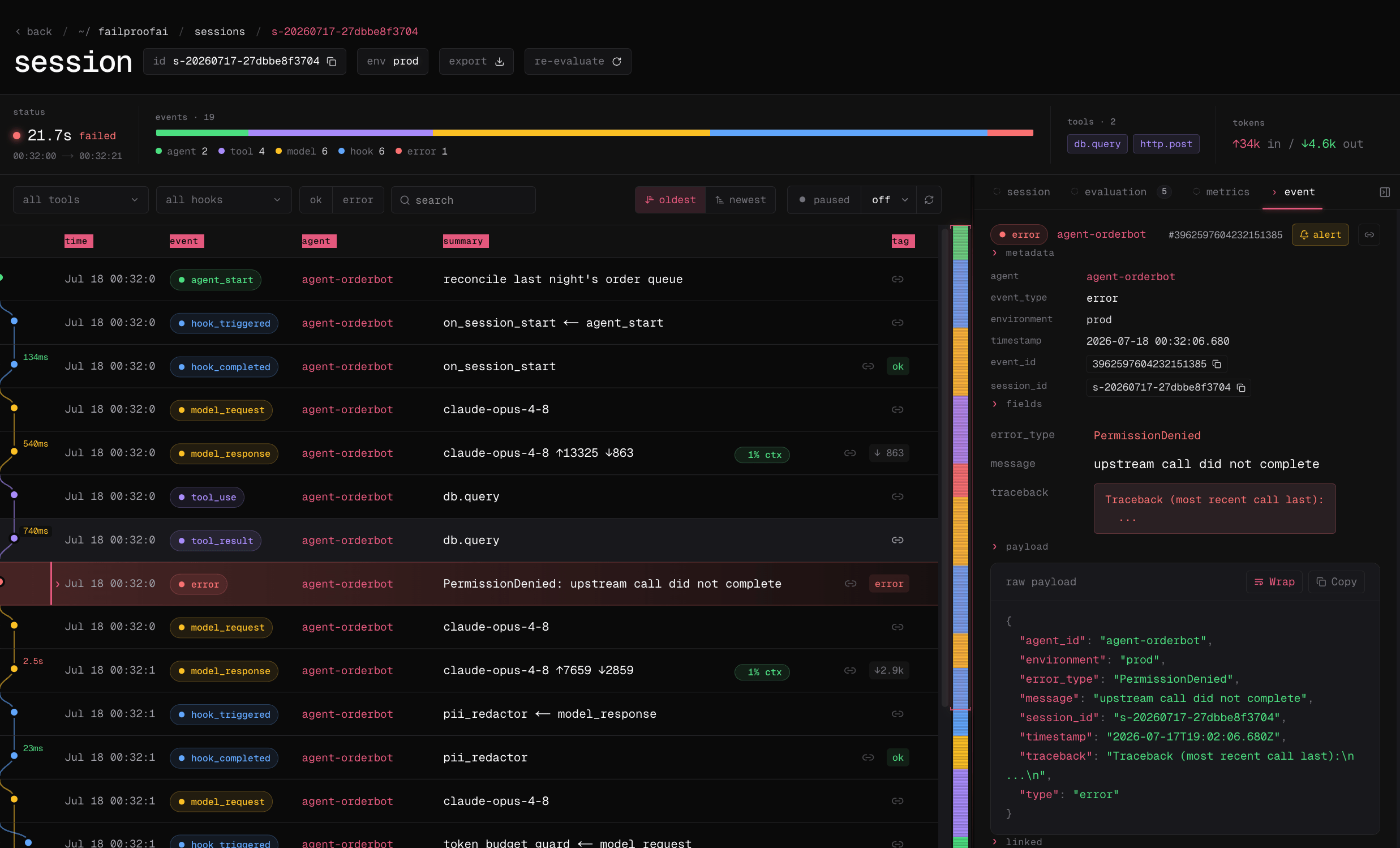Select the http.post tool chip
The image size is (1400, 848).
coord(1166,144)
